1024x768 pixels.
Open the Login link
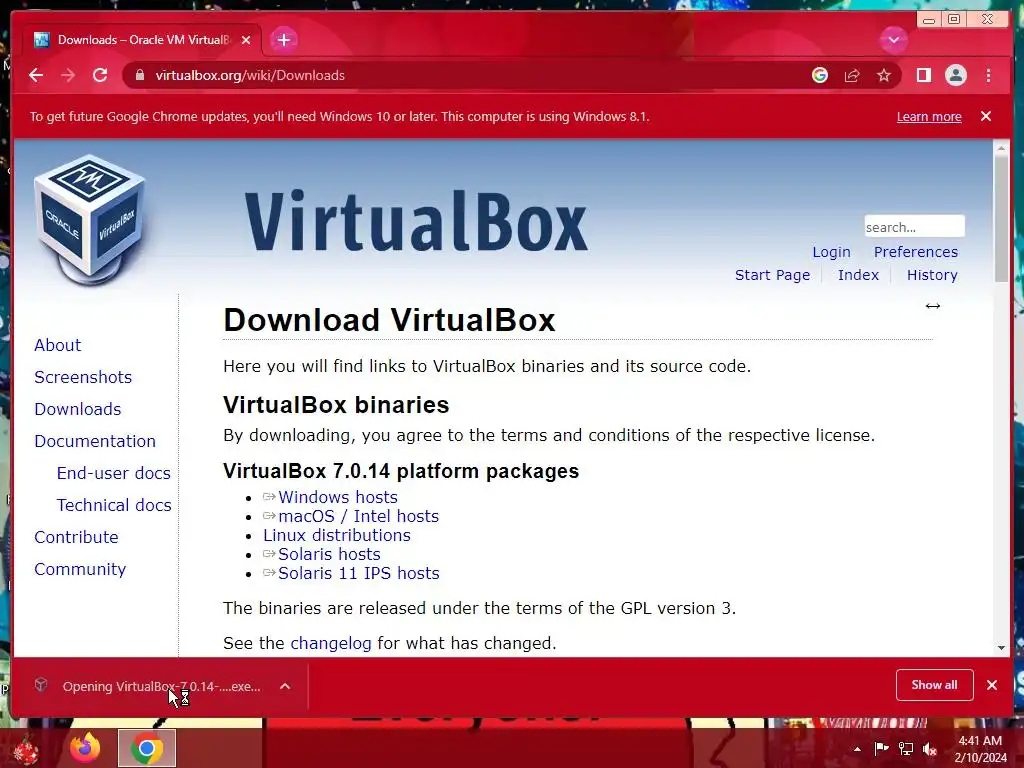[831, 252]
